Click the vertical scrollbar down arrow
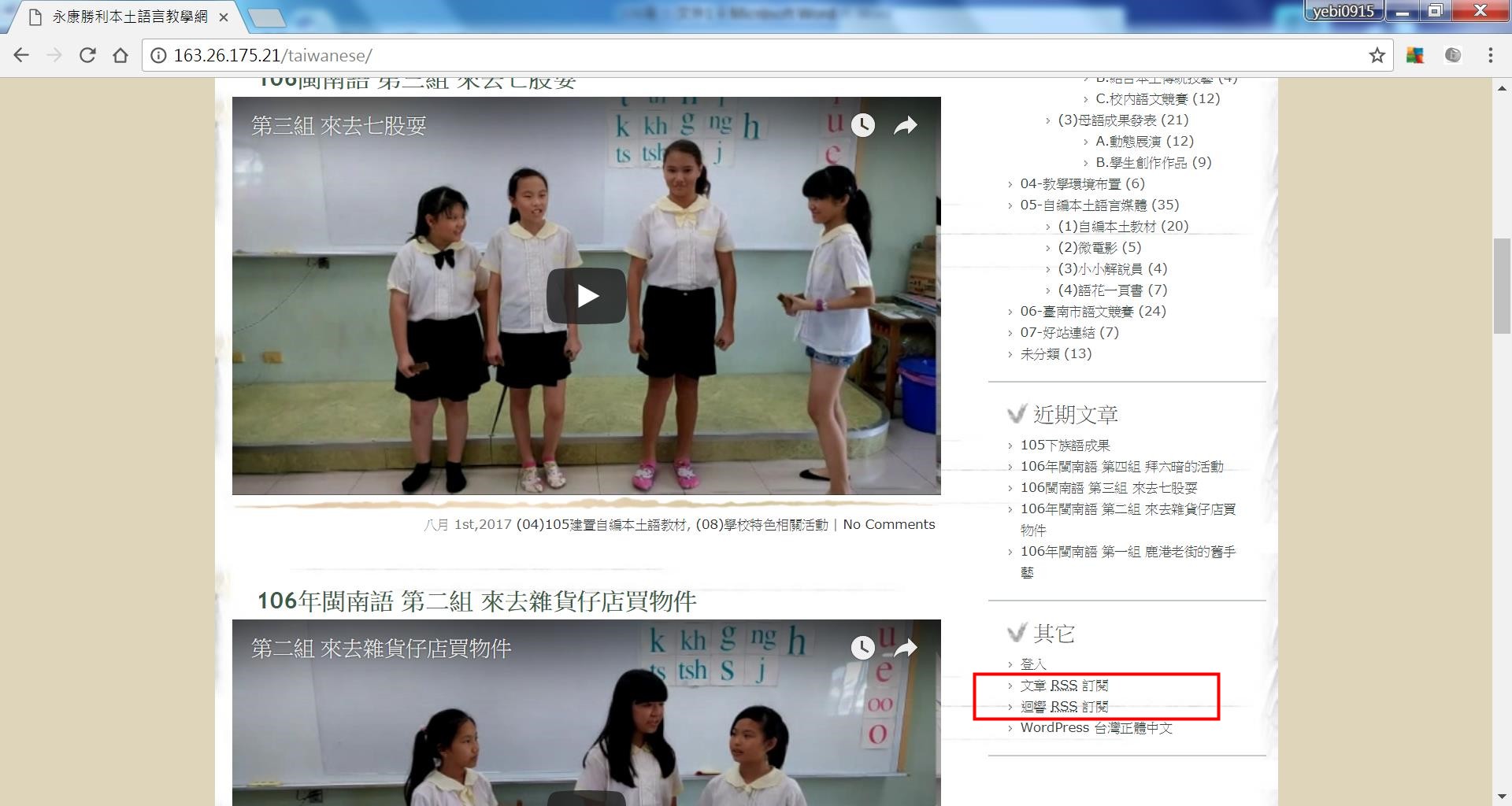 [1502, 797]
